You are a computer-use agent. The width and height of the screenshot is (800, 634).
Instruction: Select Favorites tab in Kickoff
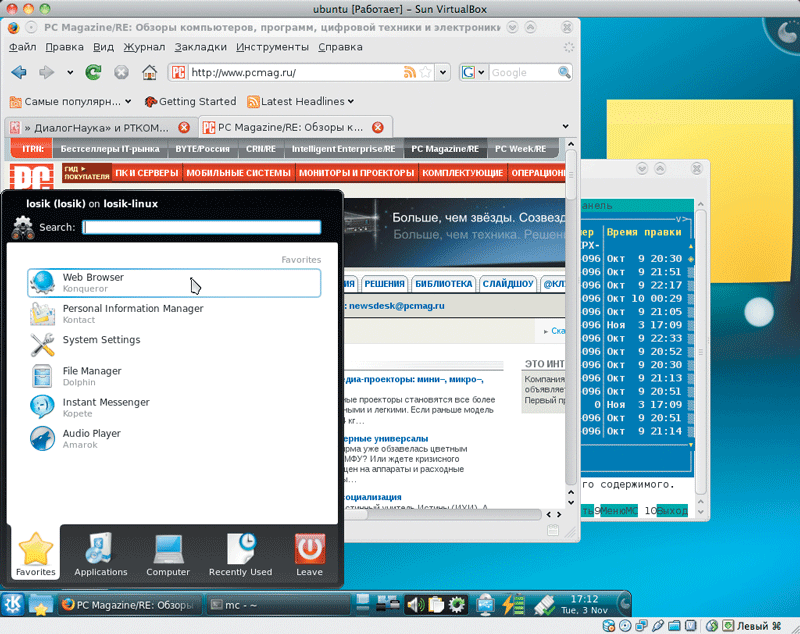click(35, 554)
